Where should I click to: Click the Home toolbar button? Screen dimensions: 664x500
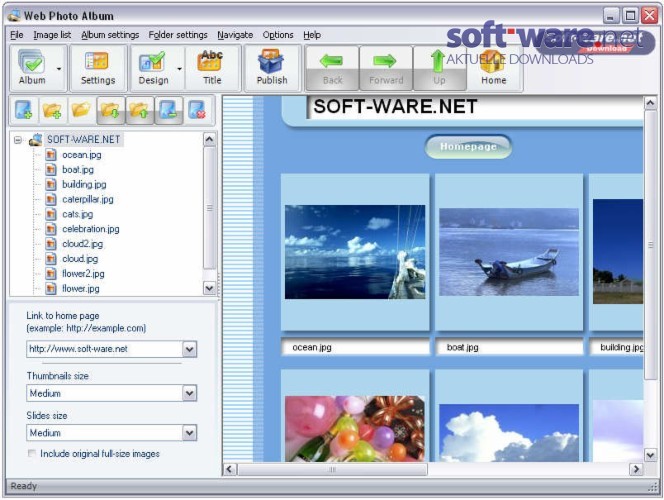click(493, 68)
